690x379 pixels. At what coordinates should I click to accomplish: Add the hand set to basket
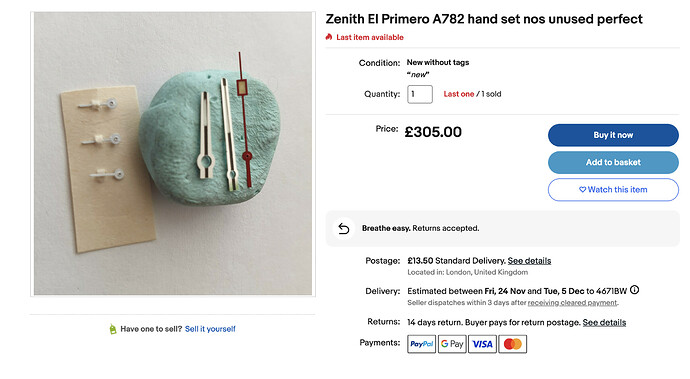click(x=613, y=162)
